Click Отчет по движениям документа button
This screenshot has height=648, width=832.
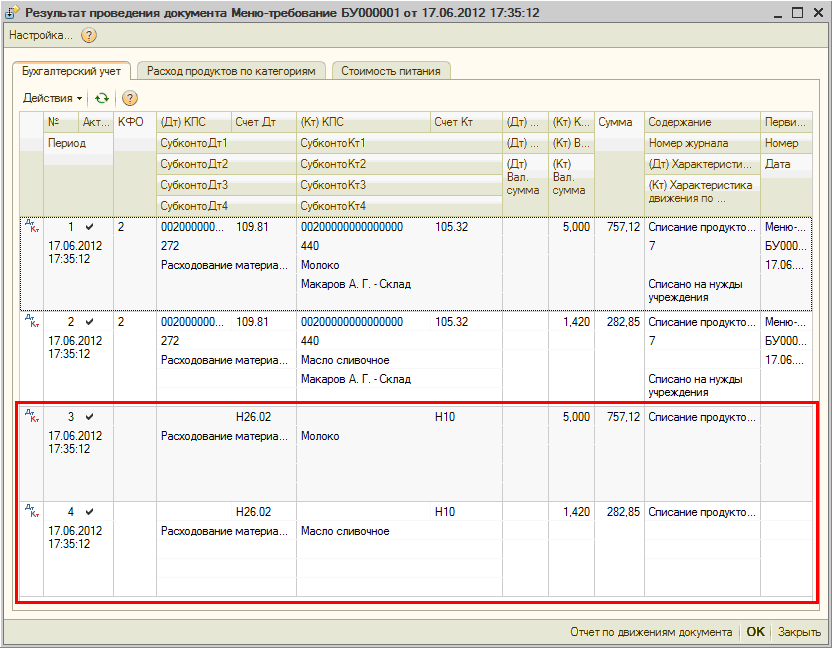[x=650, y=632]
